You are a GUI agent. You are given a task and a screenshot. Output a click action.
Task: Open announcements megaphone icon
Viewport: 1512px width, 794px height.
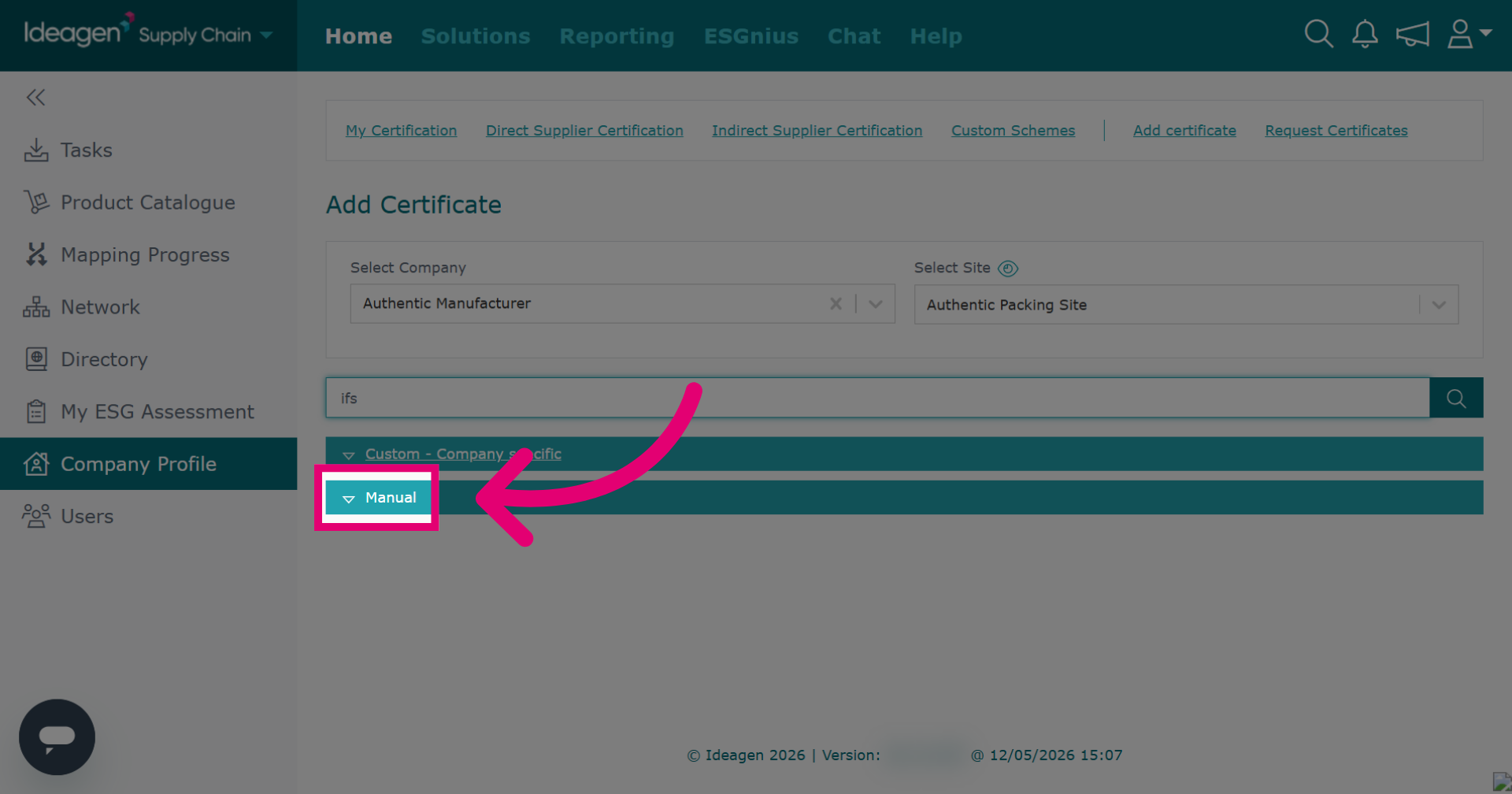click(1412, 35)
